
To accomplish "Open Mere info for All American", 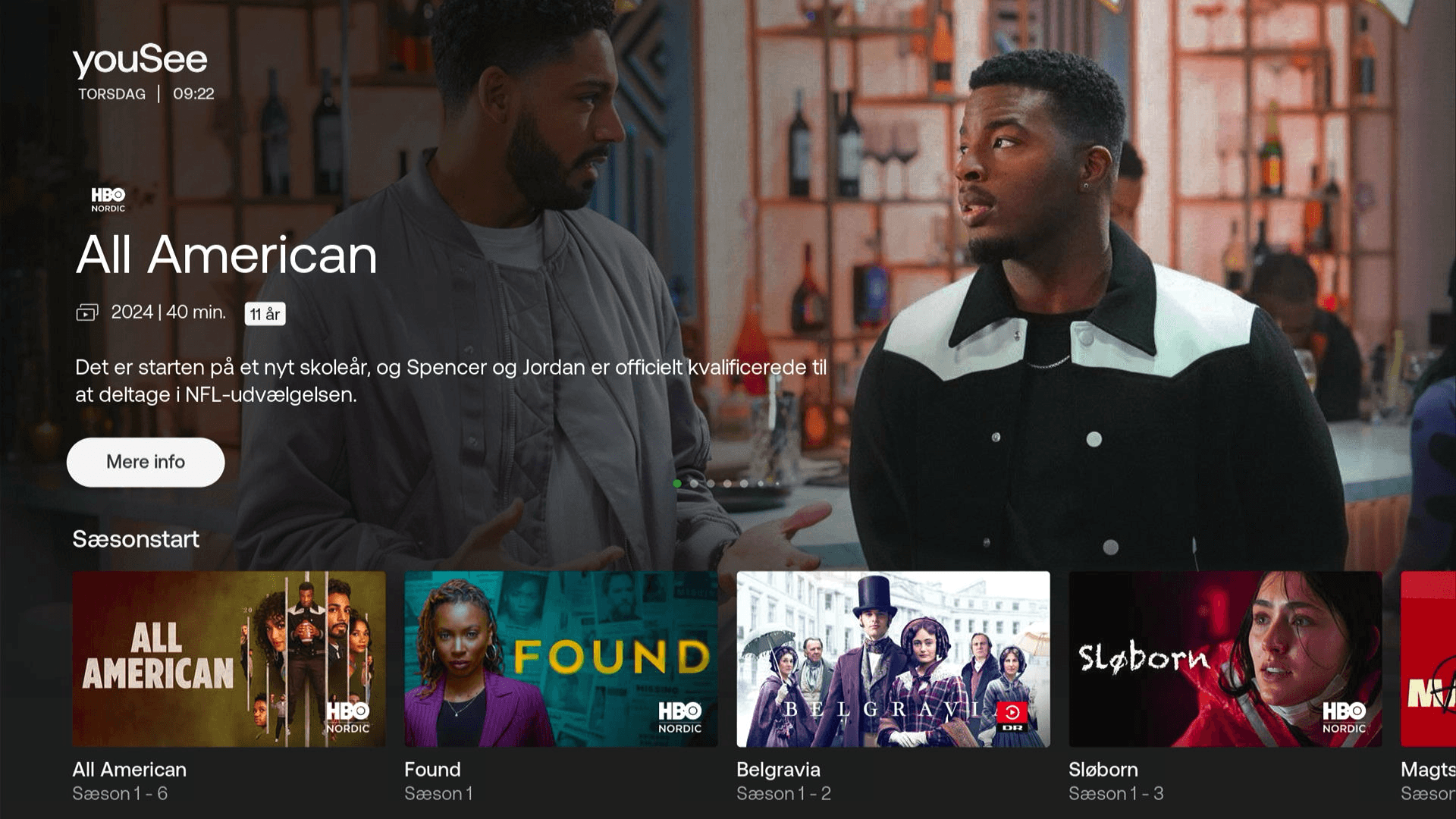I will (x=146, y=462).
